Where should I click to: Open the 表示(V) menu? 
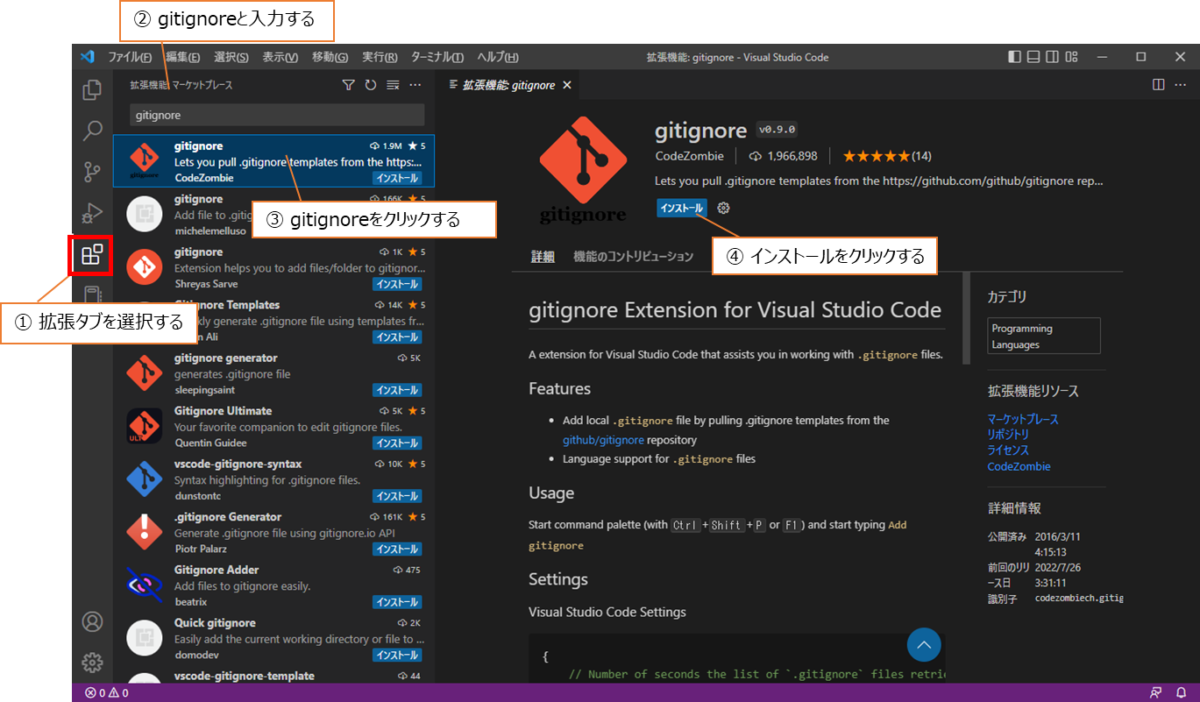[x=280, y=57]
